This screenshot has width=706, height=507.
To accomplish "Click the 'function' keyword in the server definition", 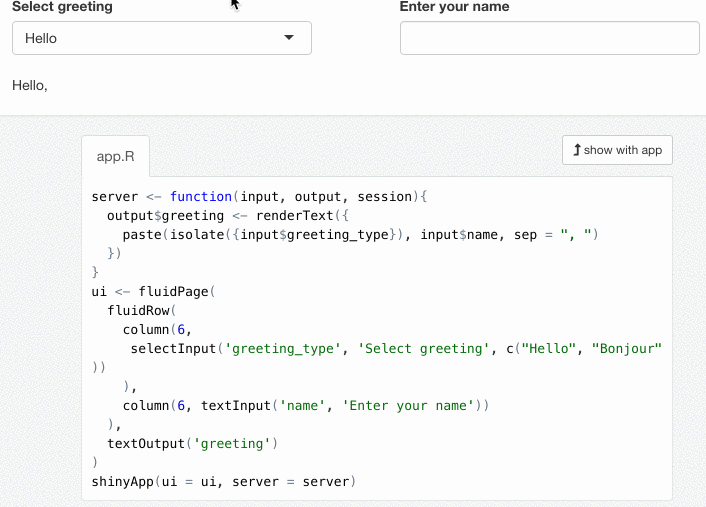I will (x=201, y=197).
